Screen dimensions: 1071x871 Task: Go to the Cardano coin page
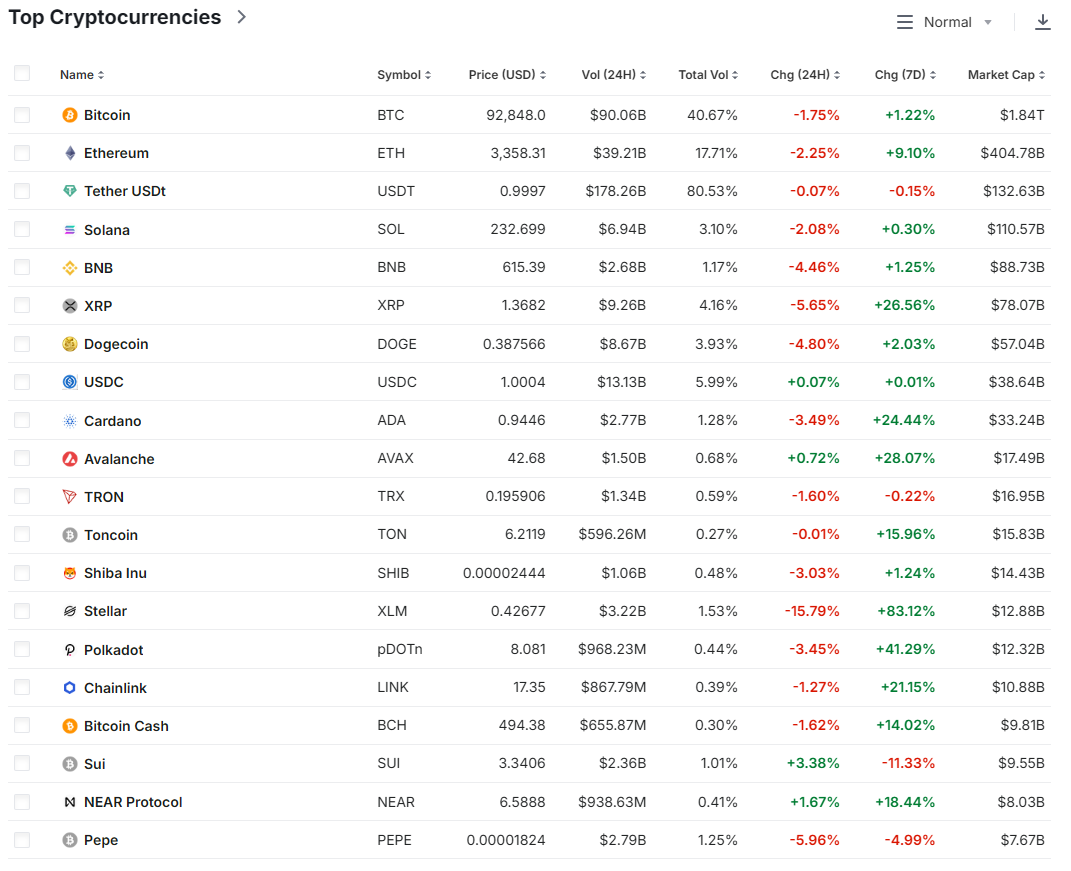pyautogui.click(x=113, y=421)
